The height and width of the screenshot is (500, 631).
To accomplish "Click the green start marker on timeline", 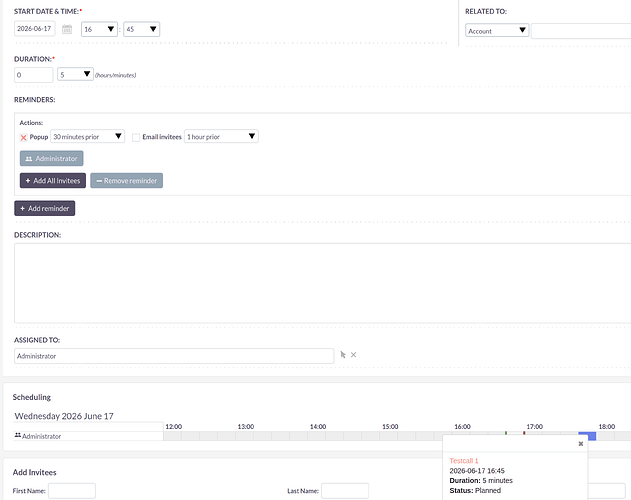I will click(506, 433).
